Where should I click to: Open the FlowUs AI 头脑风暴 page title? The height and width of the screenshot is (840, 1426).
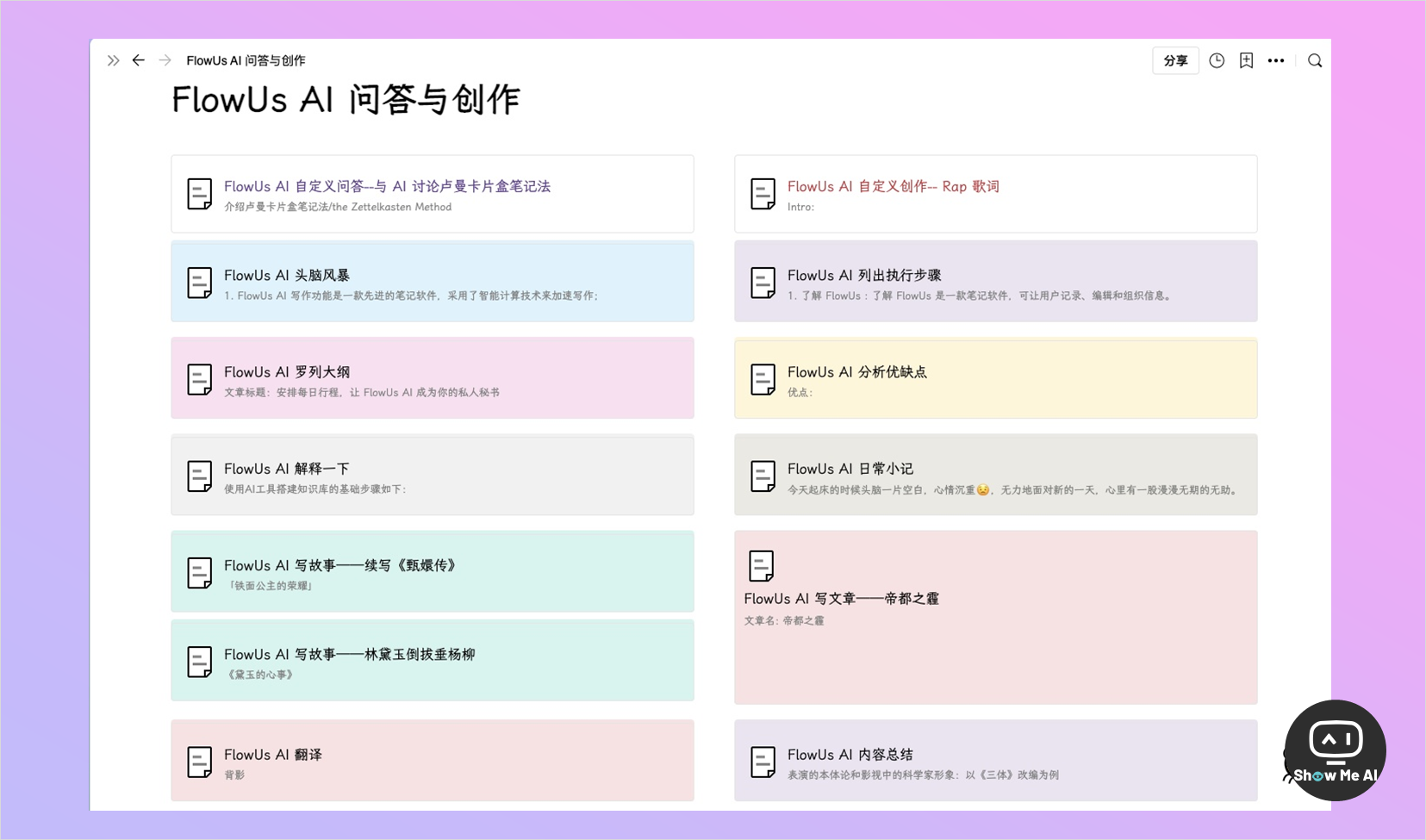pyautogui.click(x=287, y=275)
